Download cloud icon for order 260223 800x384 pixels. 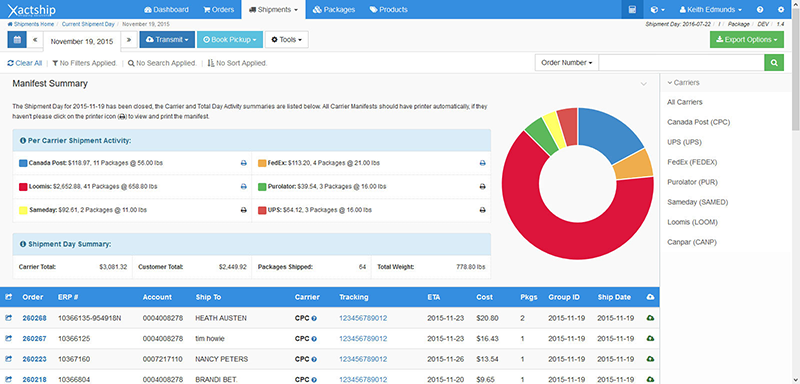[651, 359]
